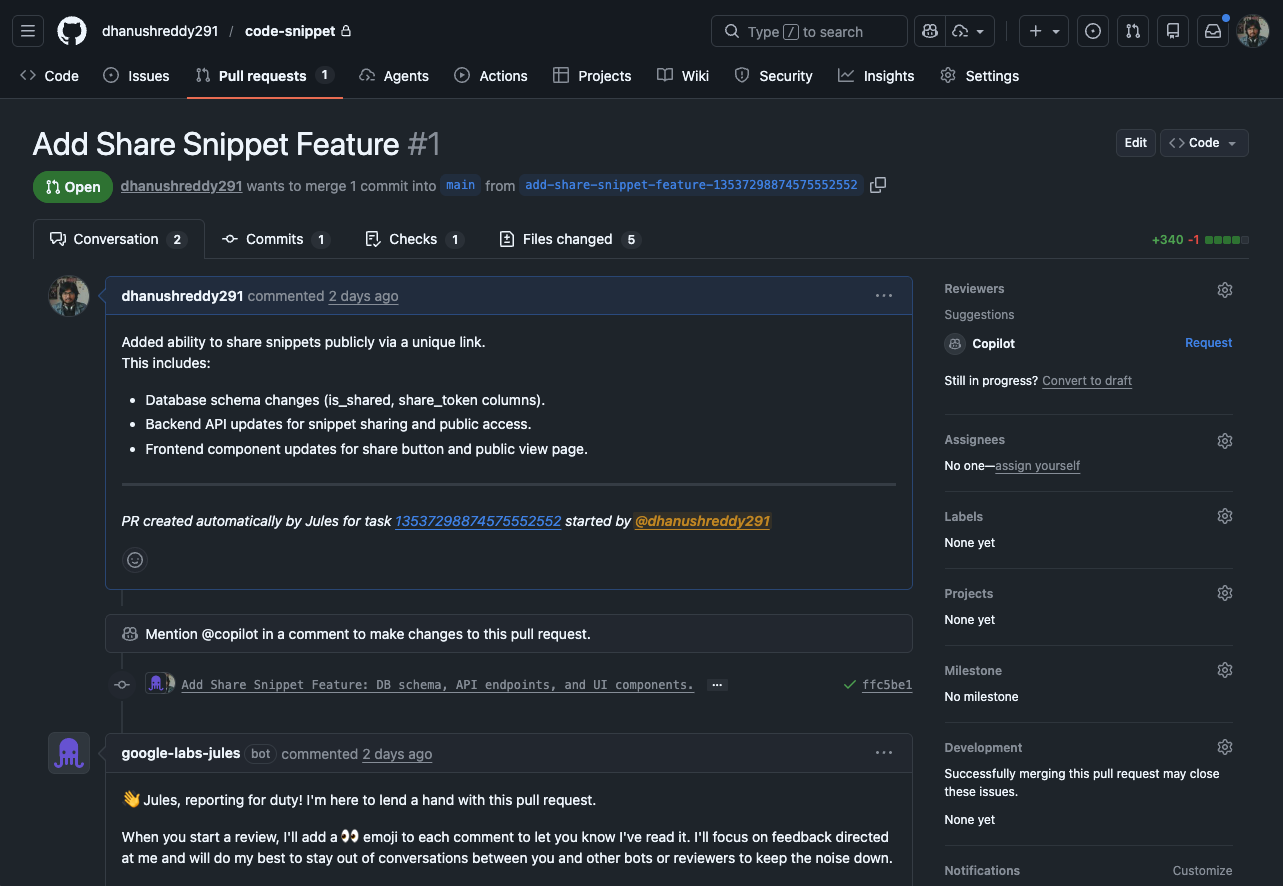Open options menu on dhanushreddy291's comment

(x=884, y=296)
